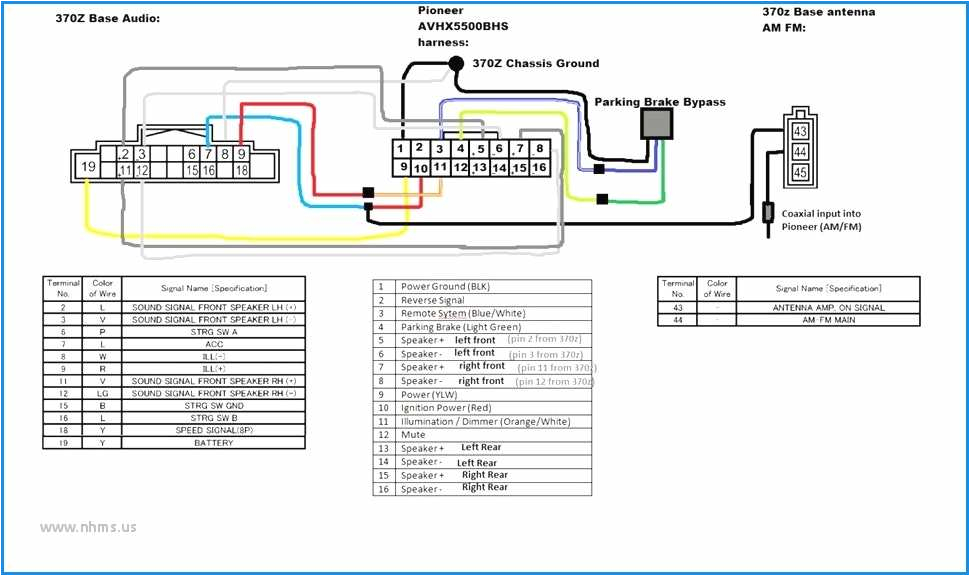The height and width of the screenshot is (576, 970).
Task: Select pin 43 on the antenna connector
Action: tap(800, 131)
